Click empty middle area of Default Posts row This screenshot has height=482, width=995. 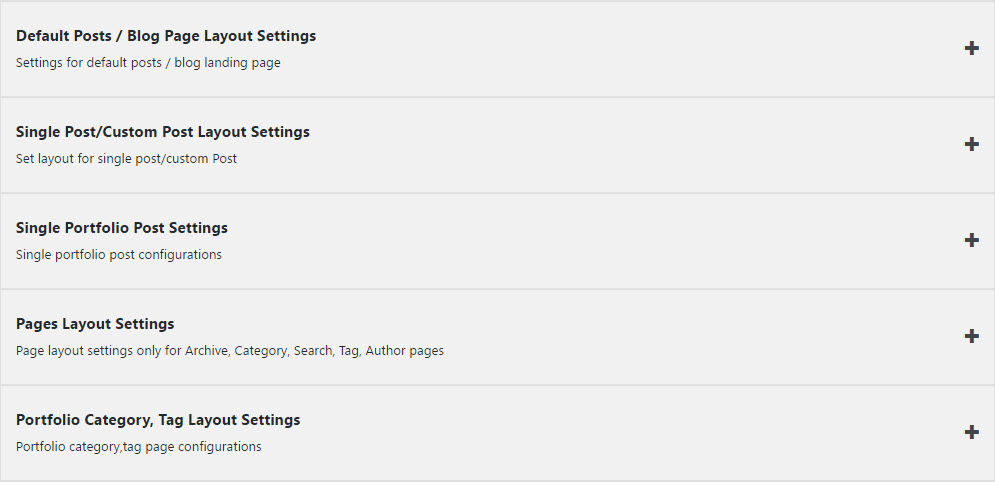pos(620,48)
